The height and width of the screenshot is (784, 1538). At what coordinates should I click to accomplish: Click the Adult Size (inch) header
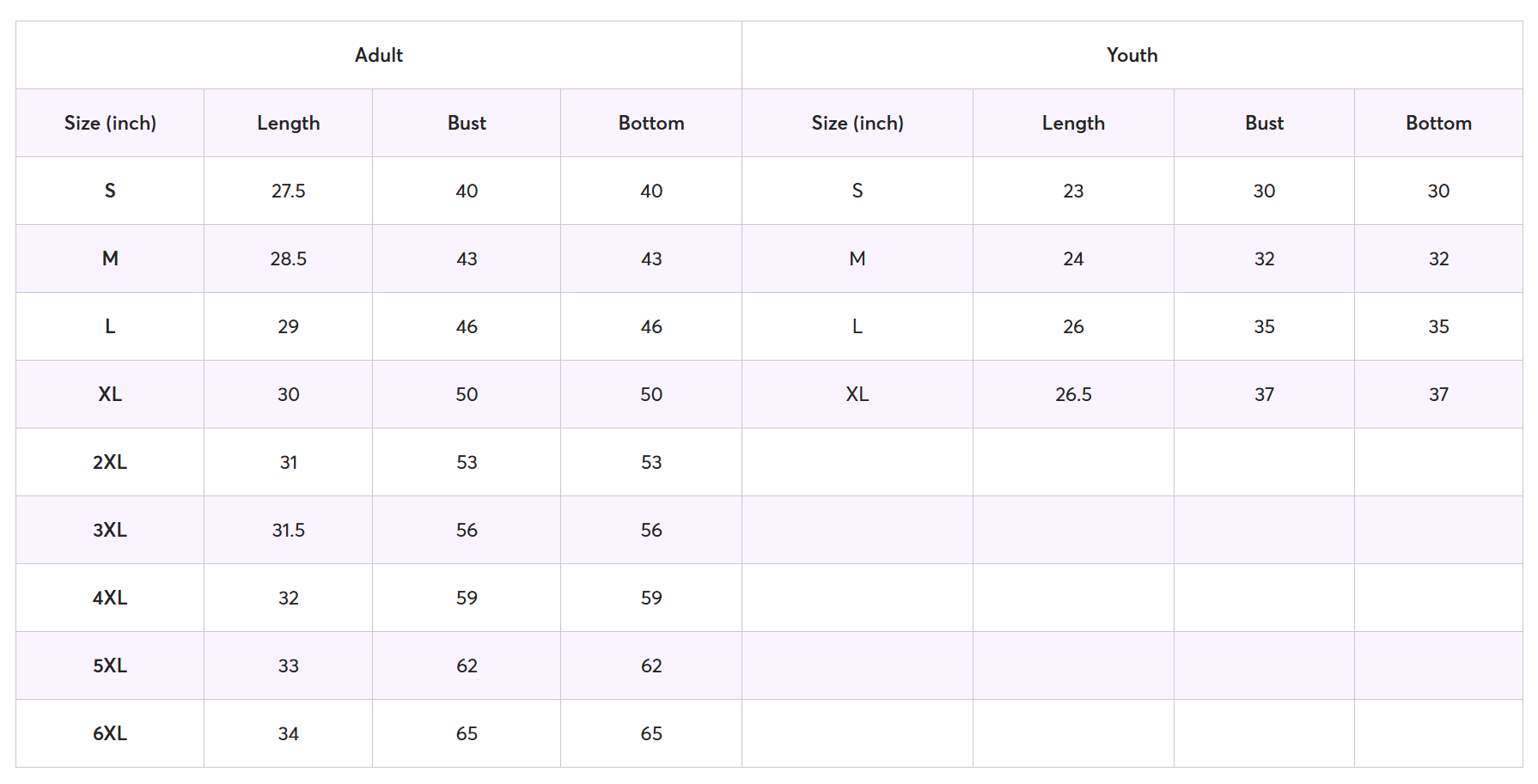pos(110,123)
